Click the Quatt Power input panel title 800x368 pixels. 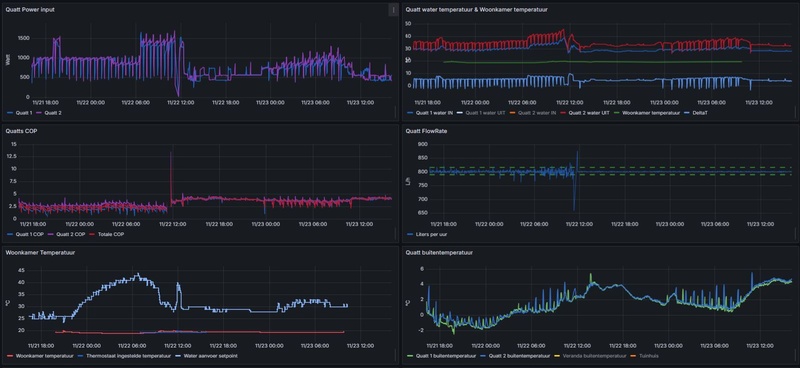31,9
